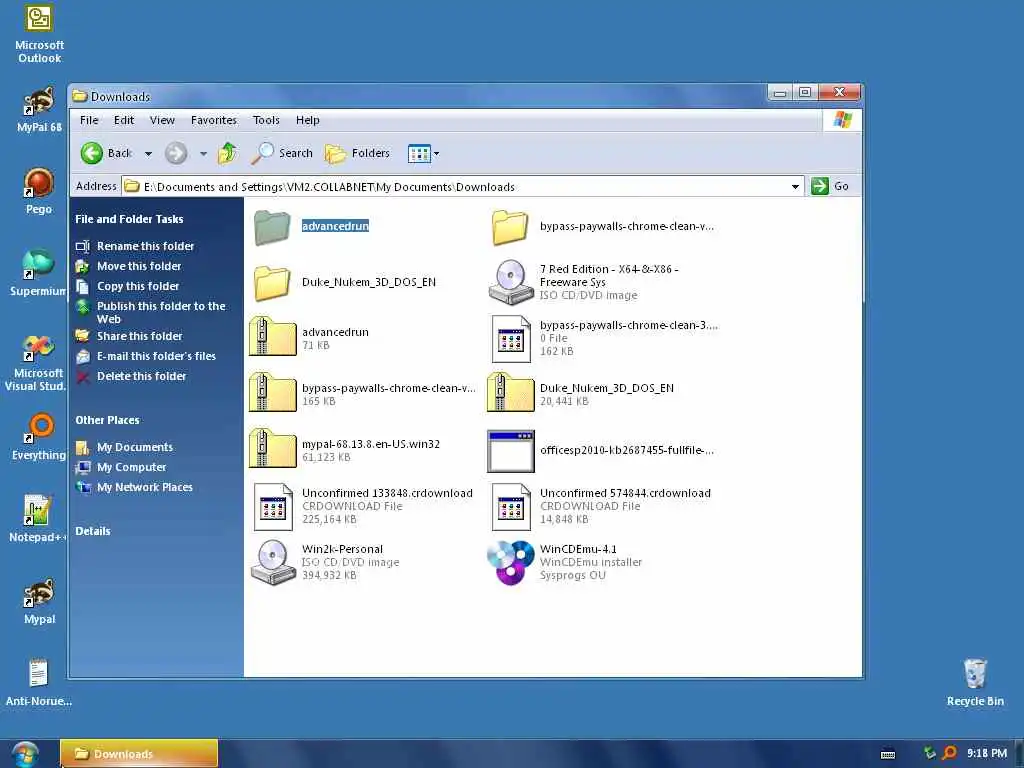Click Publish this folder to the Web
Image resolution: width=1024 pixels, height=768 pixels.
[161, 312]
